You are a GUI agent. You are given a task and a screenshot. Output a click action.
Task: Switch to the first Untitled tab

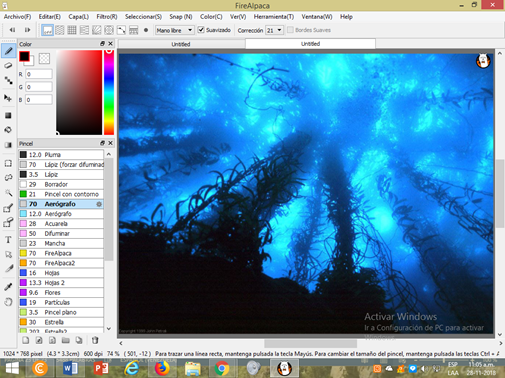(181, 44)
